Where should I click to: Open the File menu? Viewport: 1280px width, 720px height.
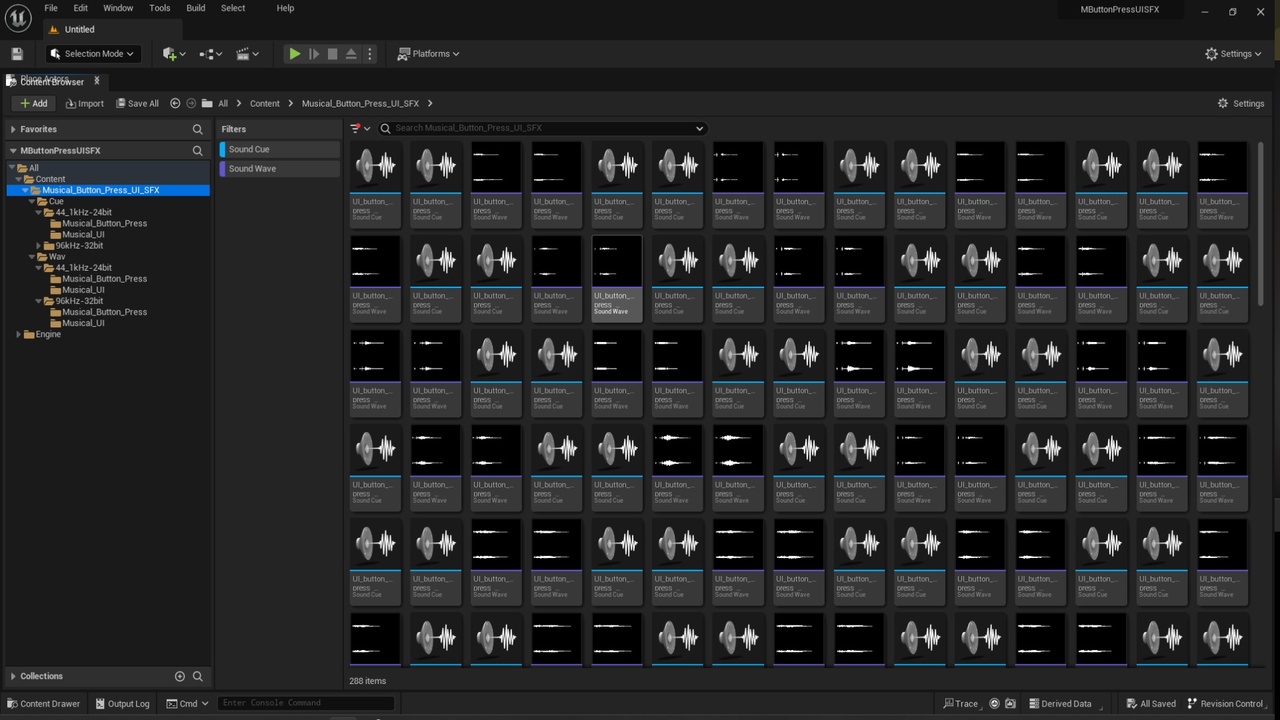point(51,8)
